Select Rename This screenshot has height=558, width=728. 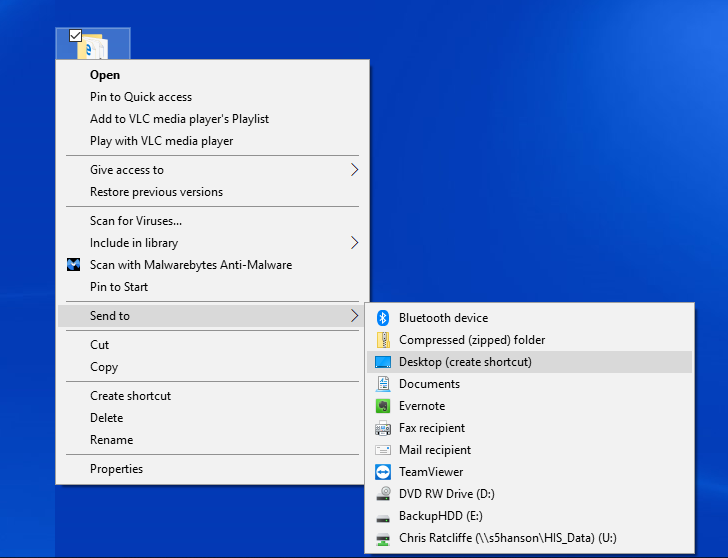[x=213, y=440]
